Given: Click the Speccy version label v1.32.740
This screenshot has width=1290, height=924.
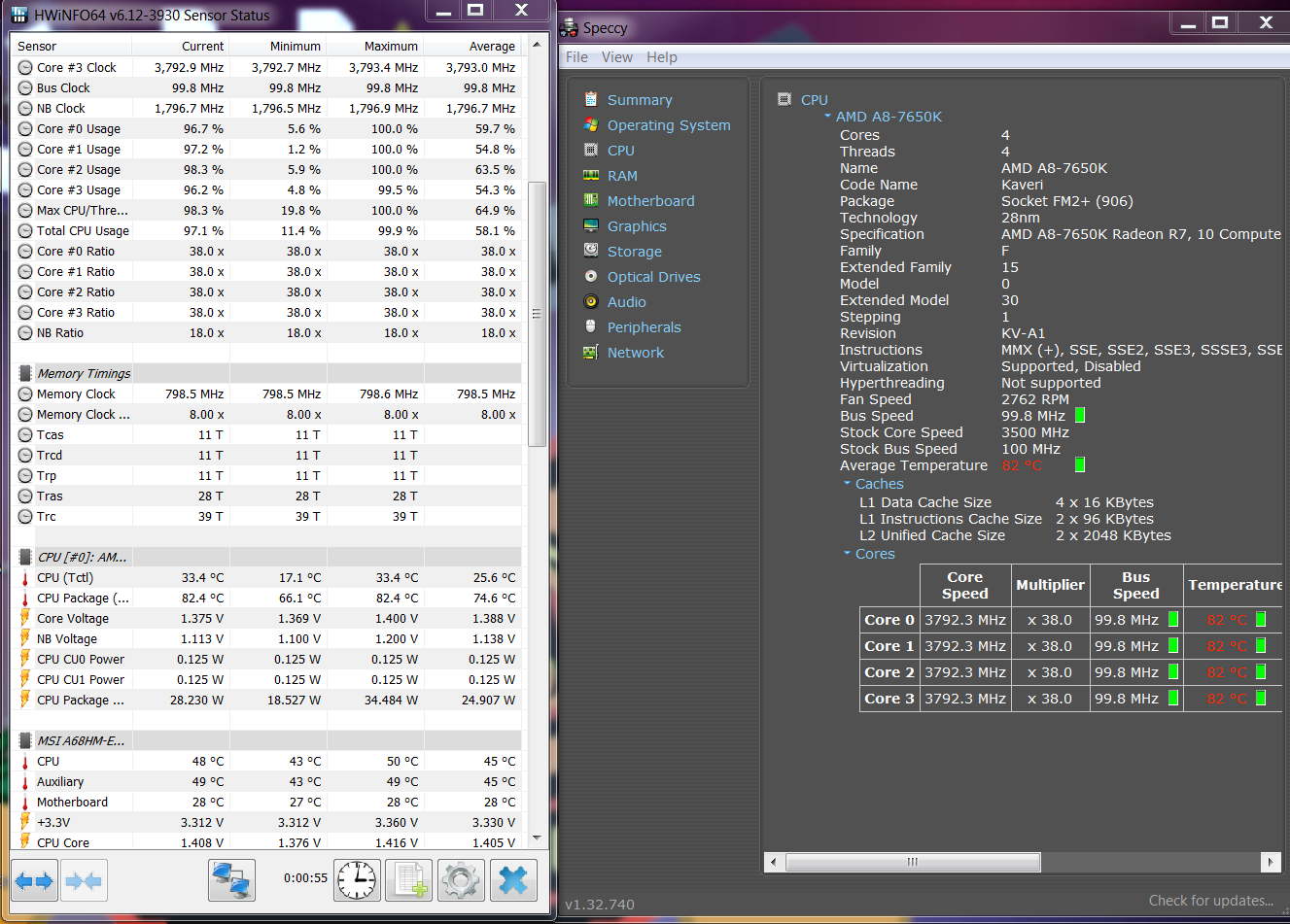Looking at the screenshot, I should point(600,905).
